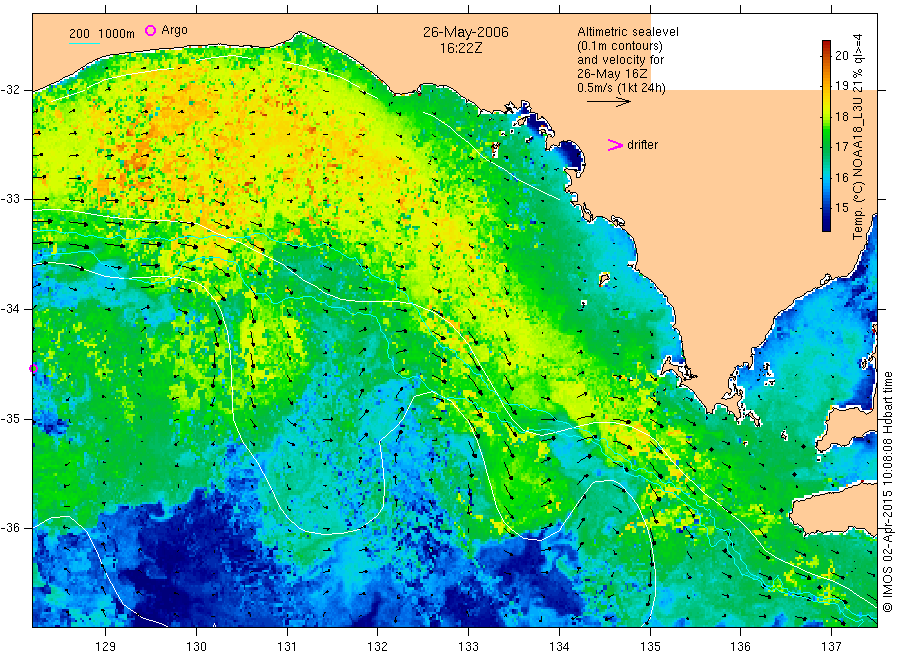Click the color bar label "19"
This screenshot has height=660, width=900.
(x=841, y=86)
